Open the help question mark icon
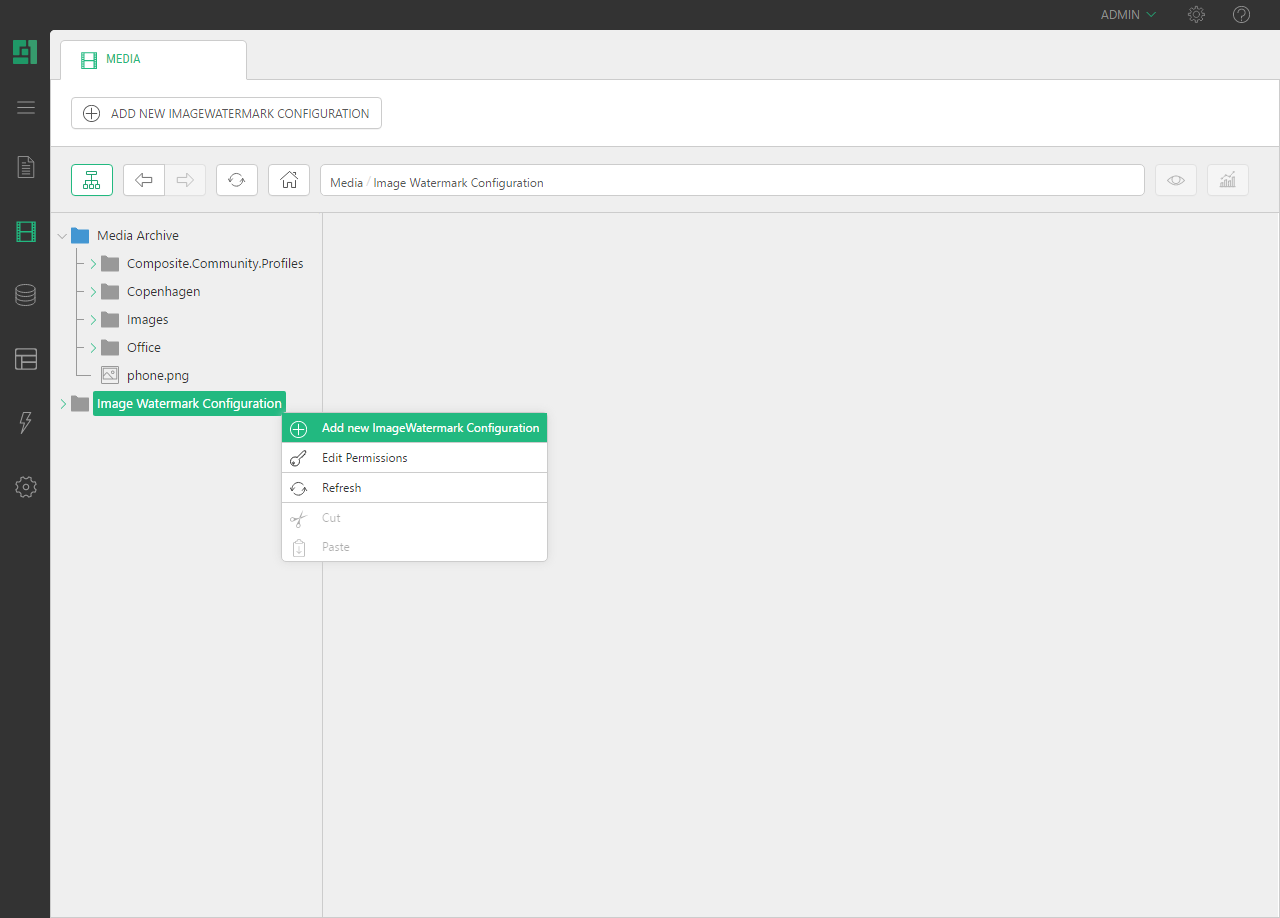1280x918 pixels. coord(1241,15)
